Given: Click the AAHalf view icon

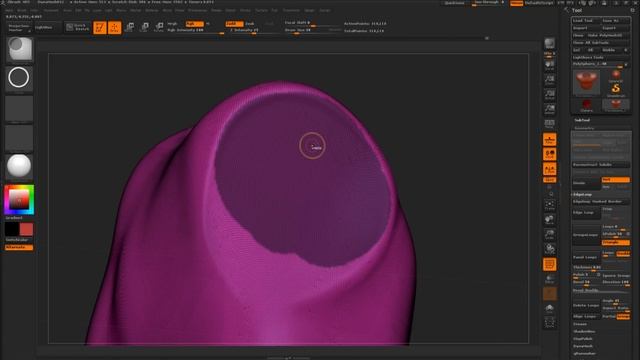Looking at the screenshot, I should tap(549, 109).
